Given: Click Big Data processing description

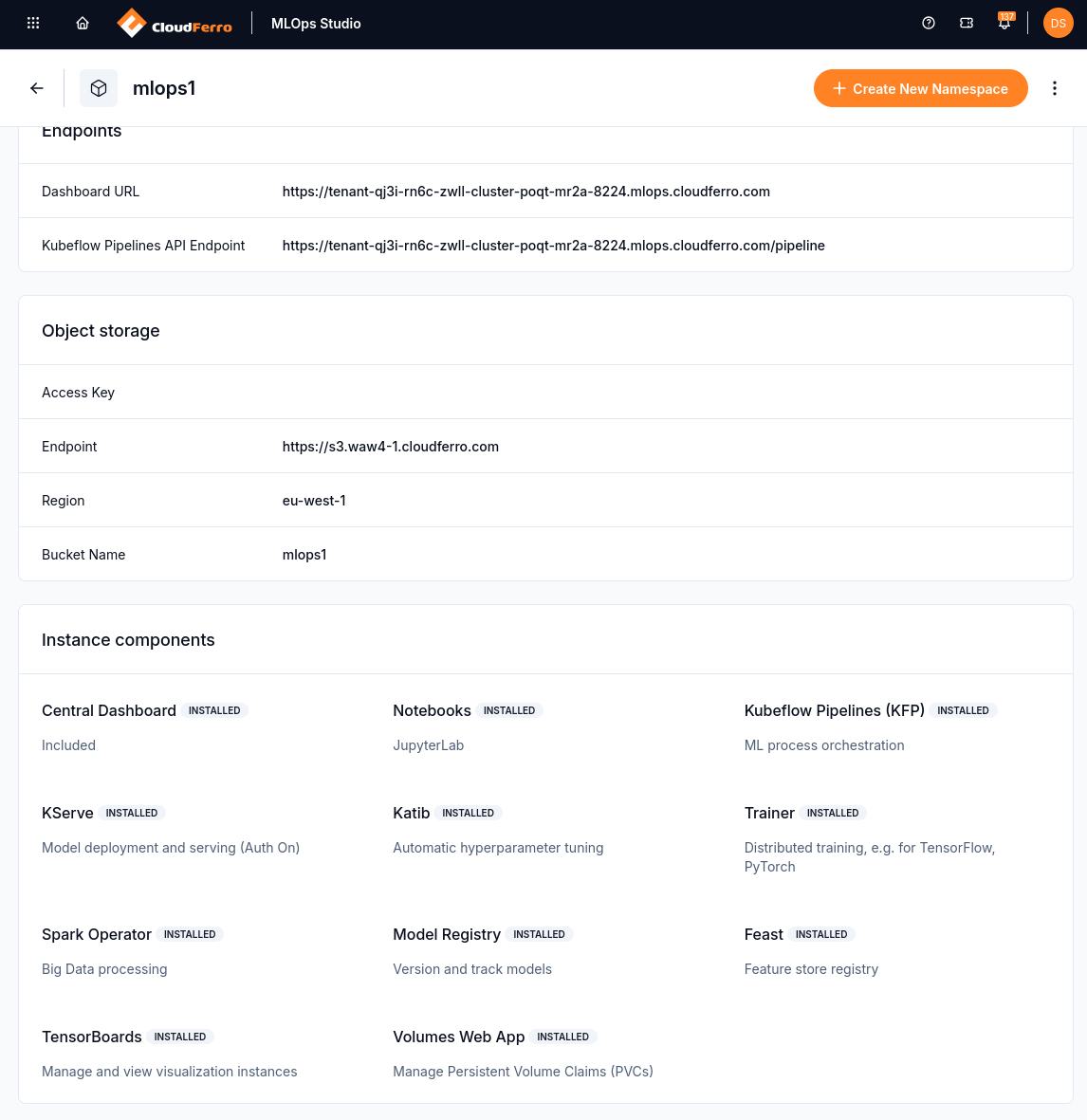Looking at the screenshot, I should (x=104, y=969).
